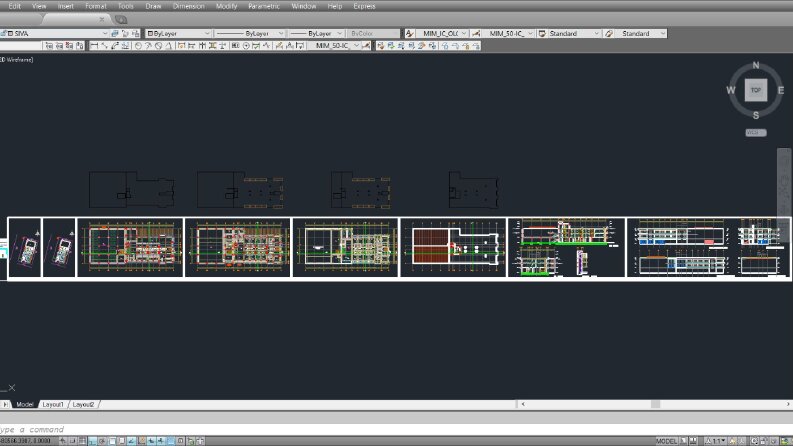Viewport: 793px width, 446px height.
Task: Click the annotation scale 1:1 control
Action: [716, 441]
